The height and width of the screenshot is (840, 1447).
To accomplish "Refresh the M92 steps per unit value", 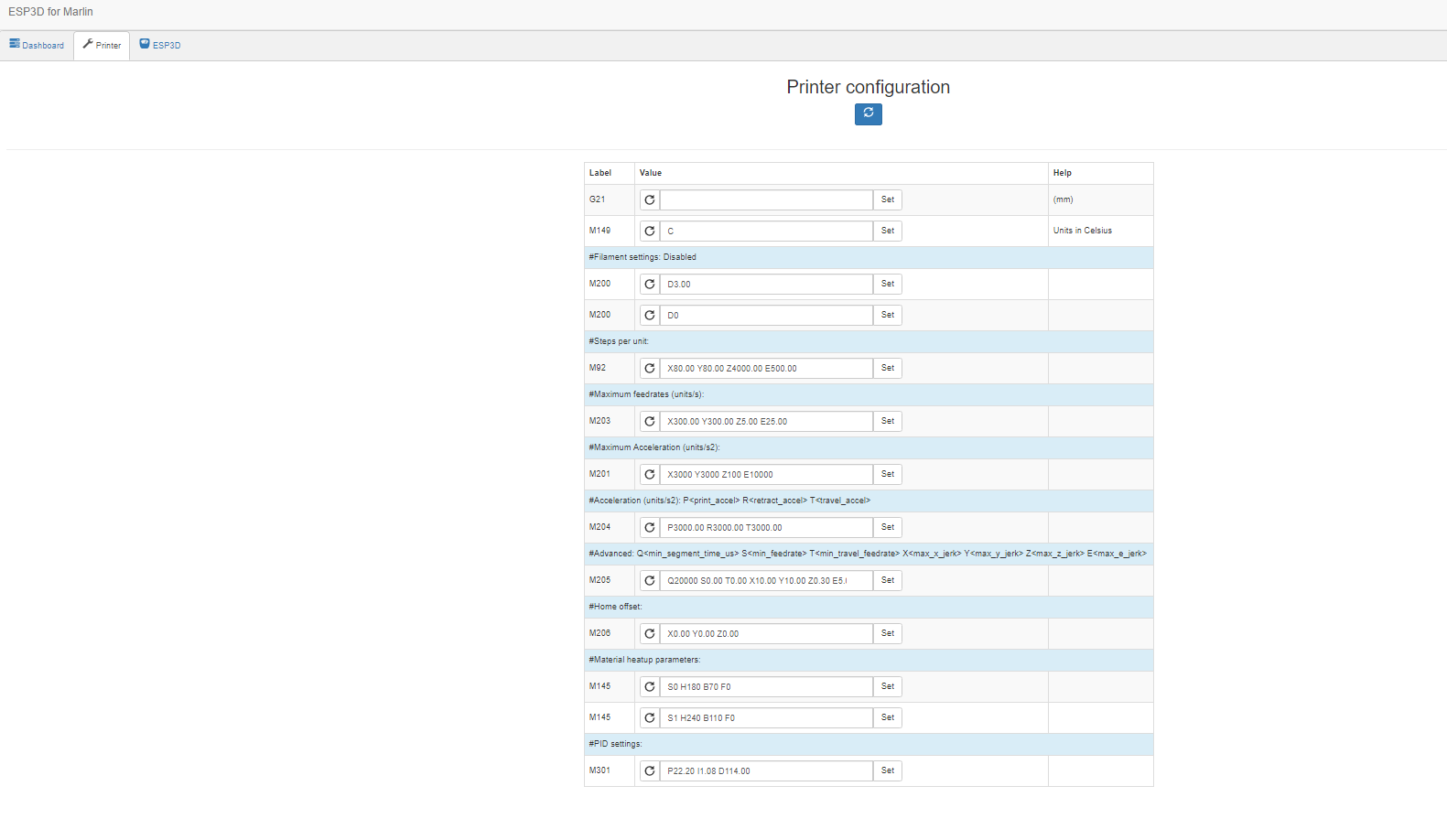I will click(x=650, y=368).
